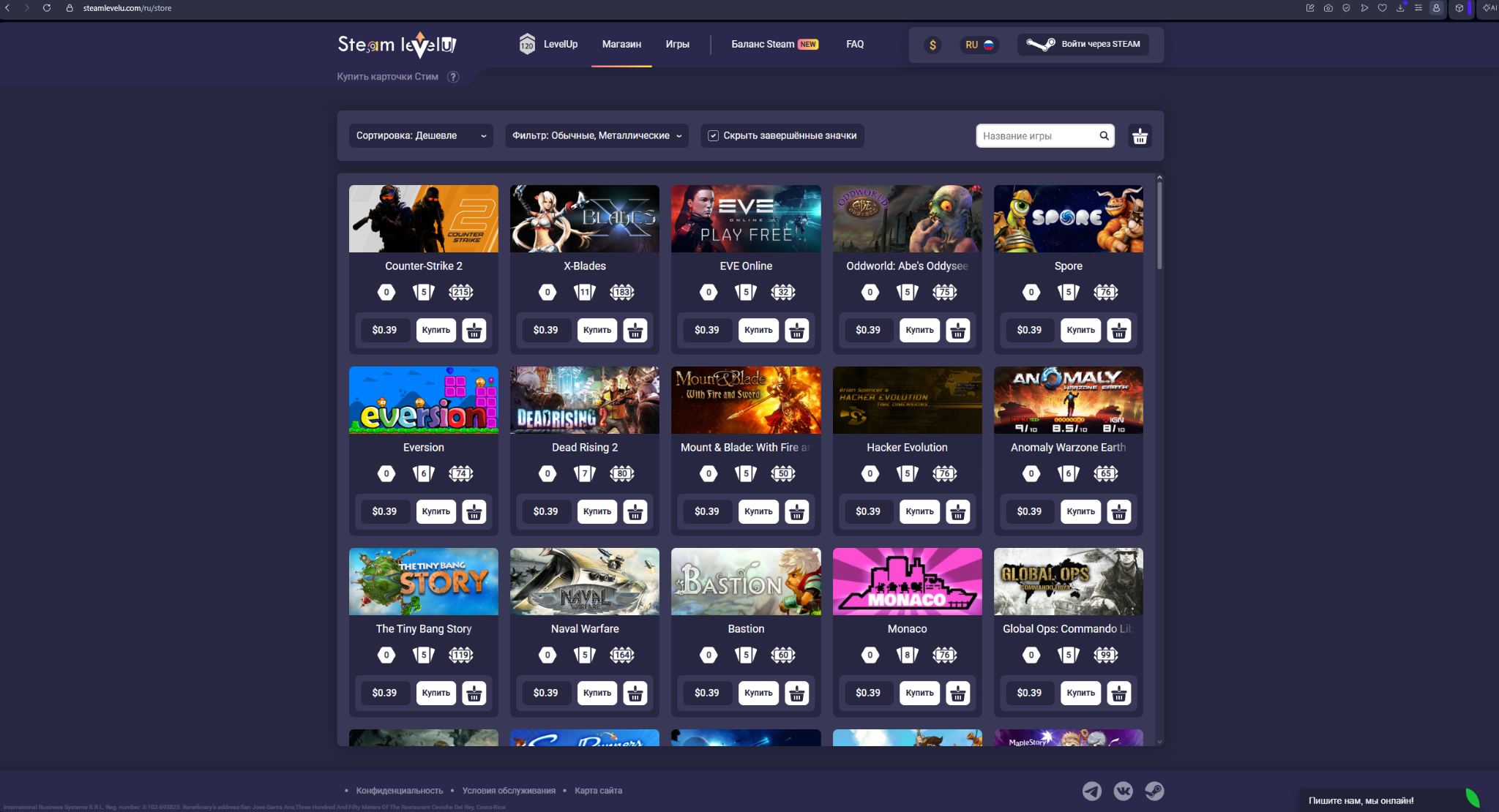Click the dollar currency icon
Image resolution: width=1499 pixels, height=812 pixels.
click(x=932, y=45)
